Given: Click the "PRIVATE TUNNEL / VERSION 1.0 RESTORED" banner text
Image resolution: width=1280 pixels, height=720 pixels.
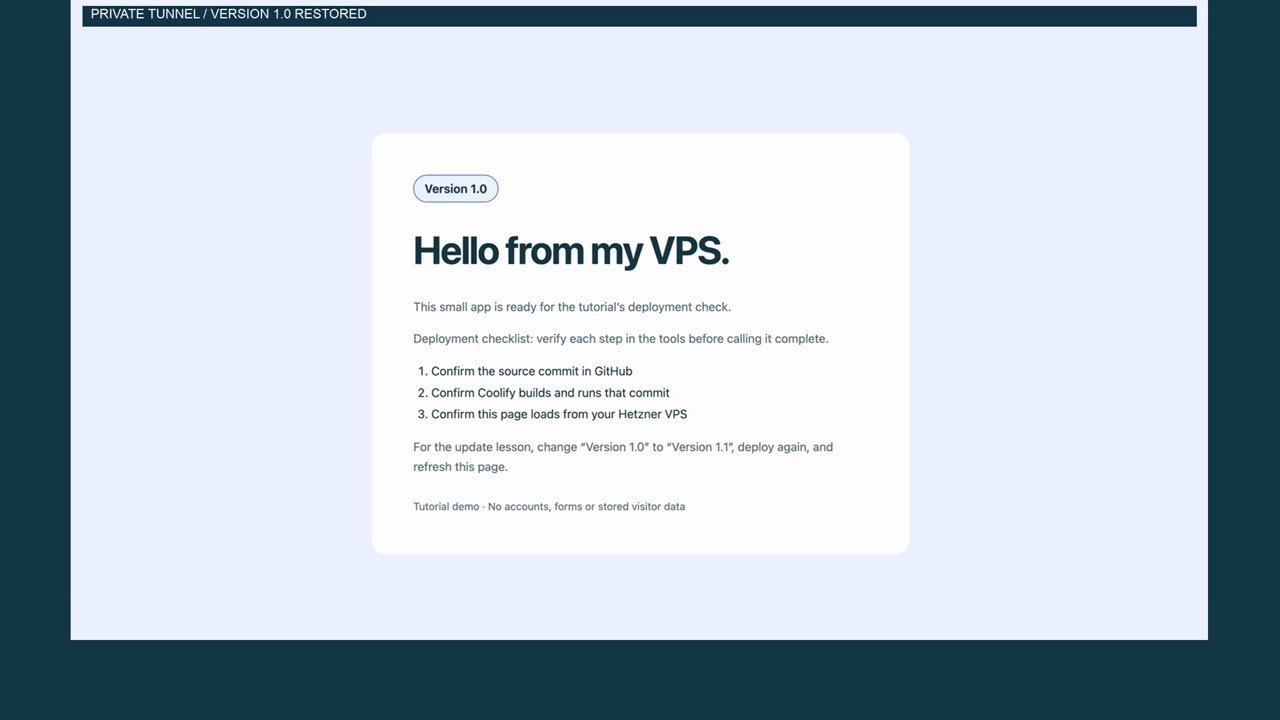Looking at the screenshot, I should 228,14.
